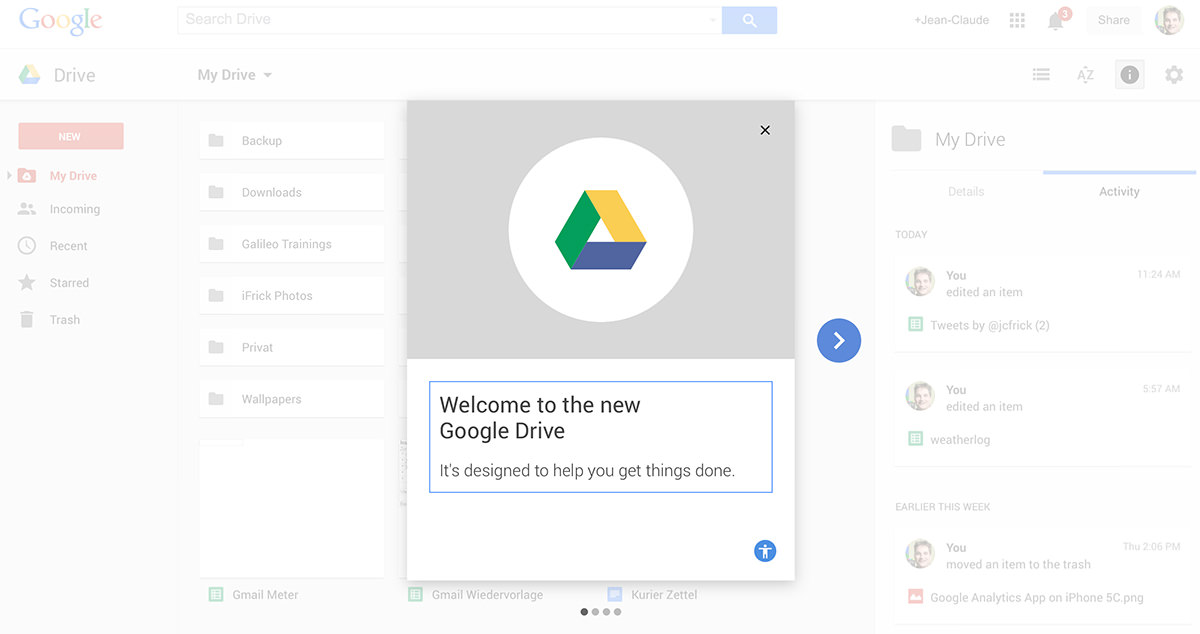Click the blue next arrow button
1200x634 pixels.
pos(838,341)
